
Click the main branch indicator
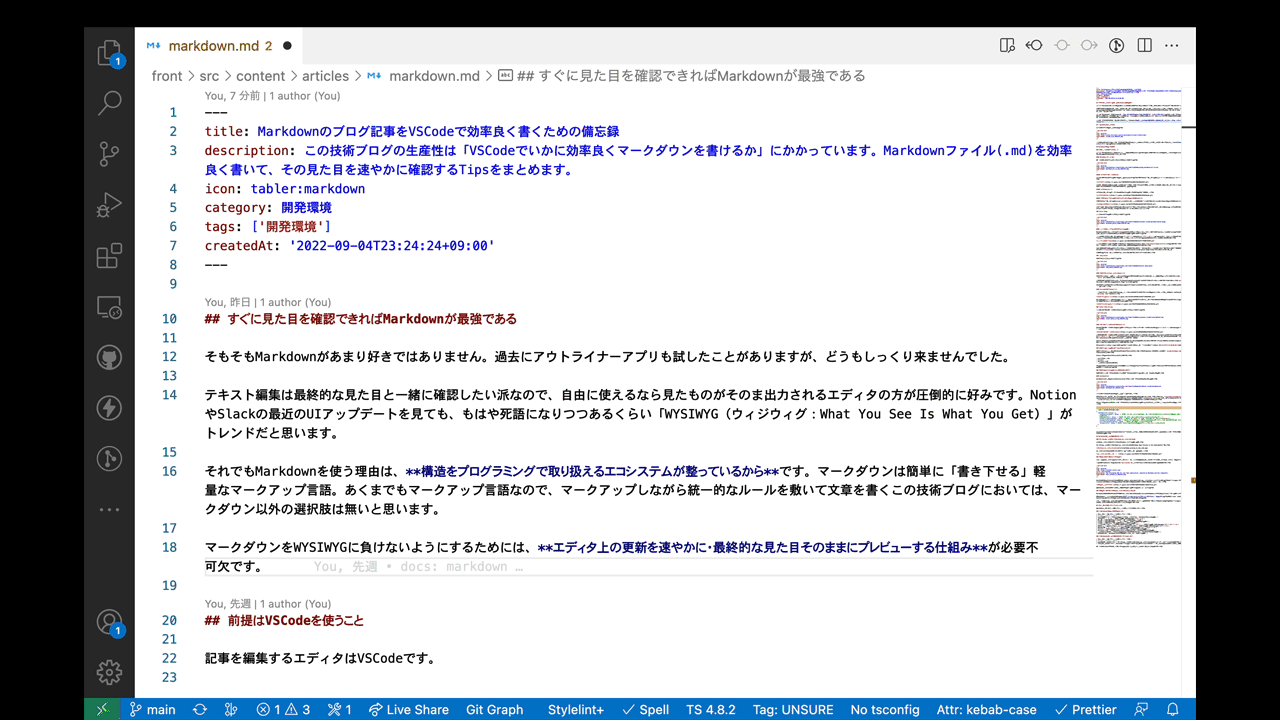pyautogui.click(x=152, y=709)
